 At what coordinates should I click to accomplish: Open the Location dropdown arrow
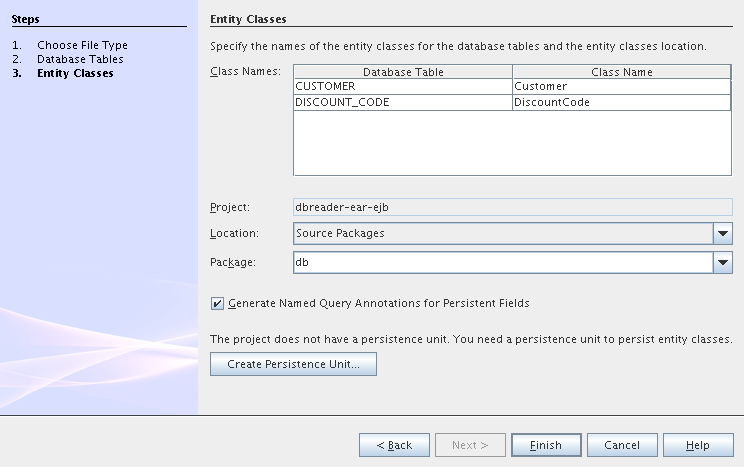722,233
